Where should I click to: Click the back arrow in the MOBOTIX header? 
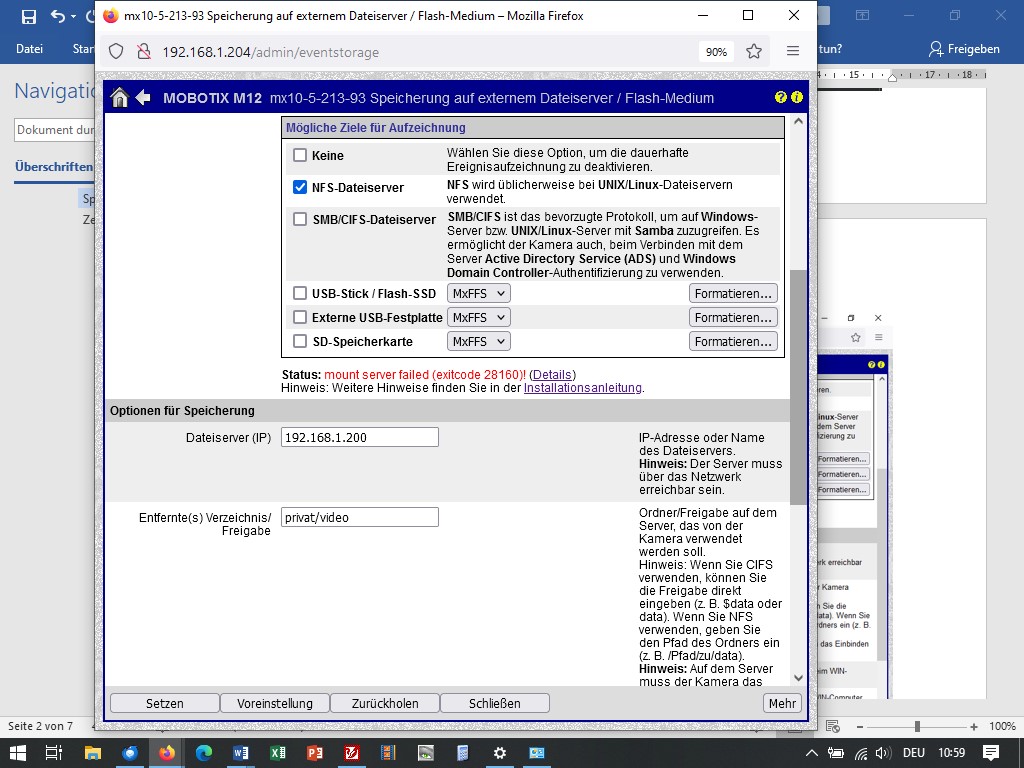pos(143,97)
